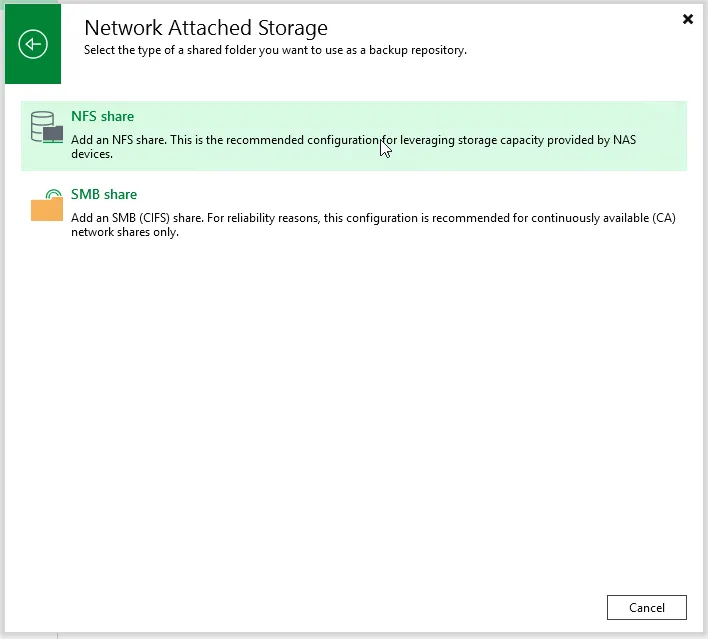Go back using the circled arrow icon
708x639 pixels.
click(33, 44)
